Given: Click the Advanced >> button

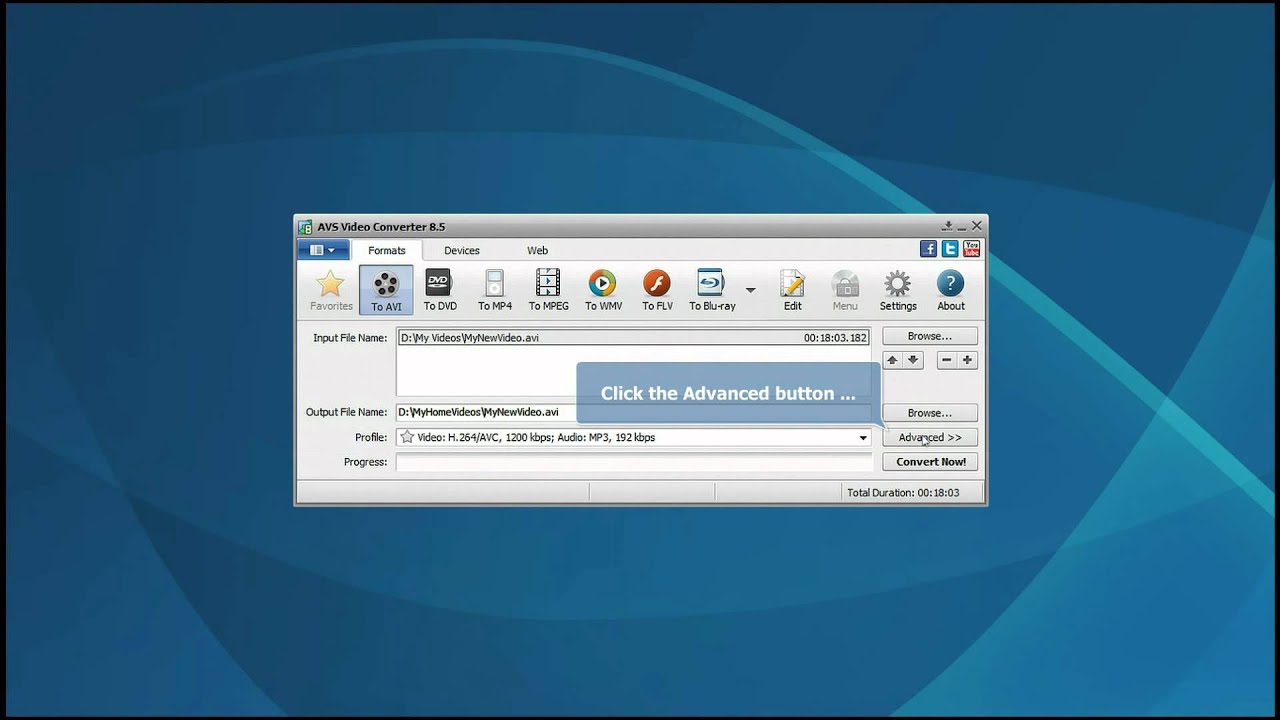Looking at the screenshot, I should pos(930,437).
